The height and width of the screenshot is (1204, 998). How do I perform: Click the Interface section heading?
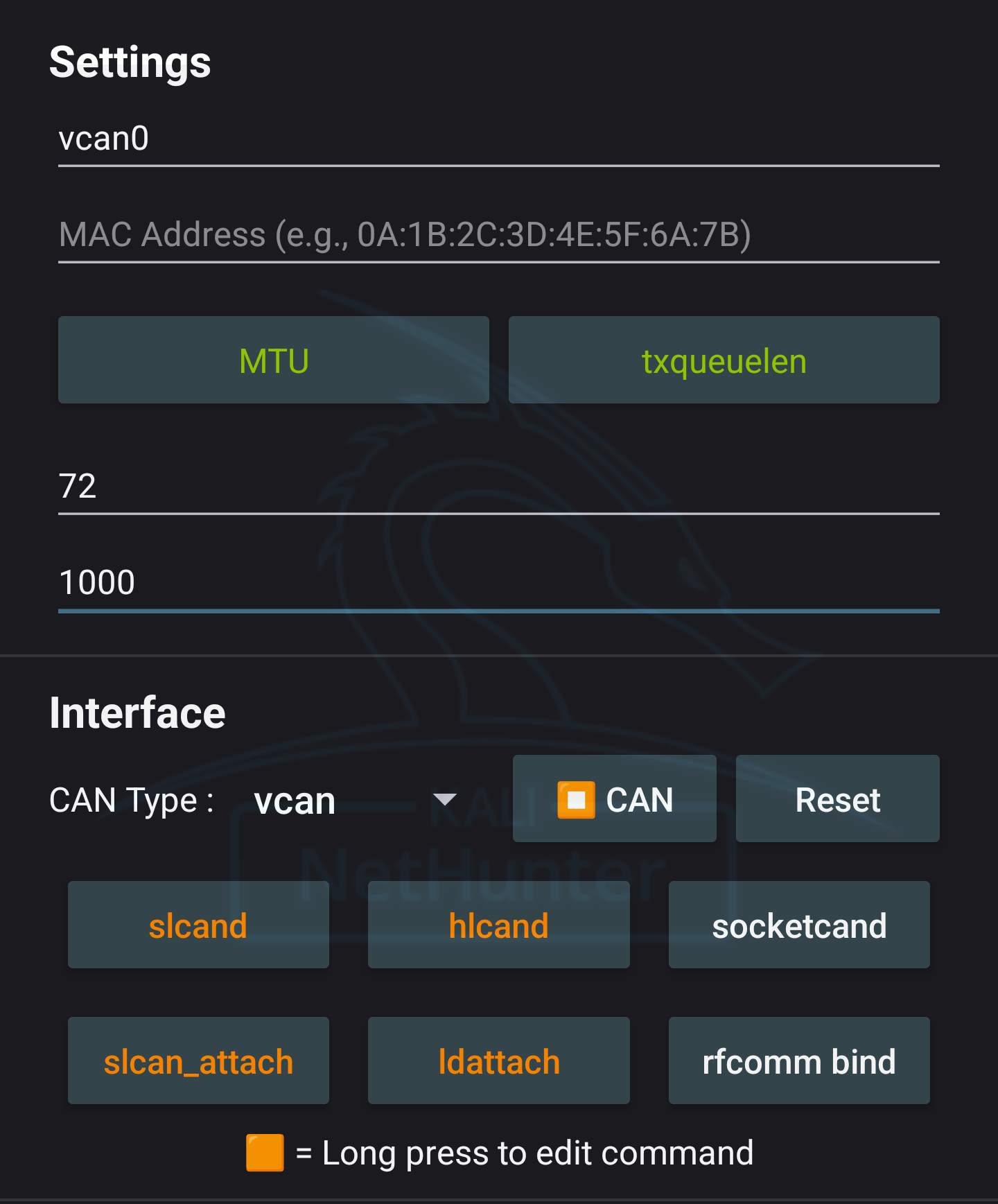137,713
